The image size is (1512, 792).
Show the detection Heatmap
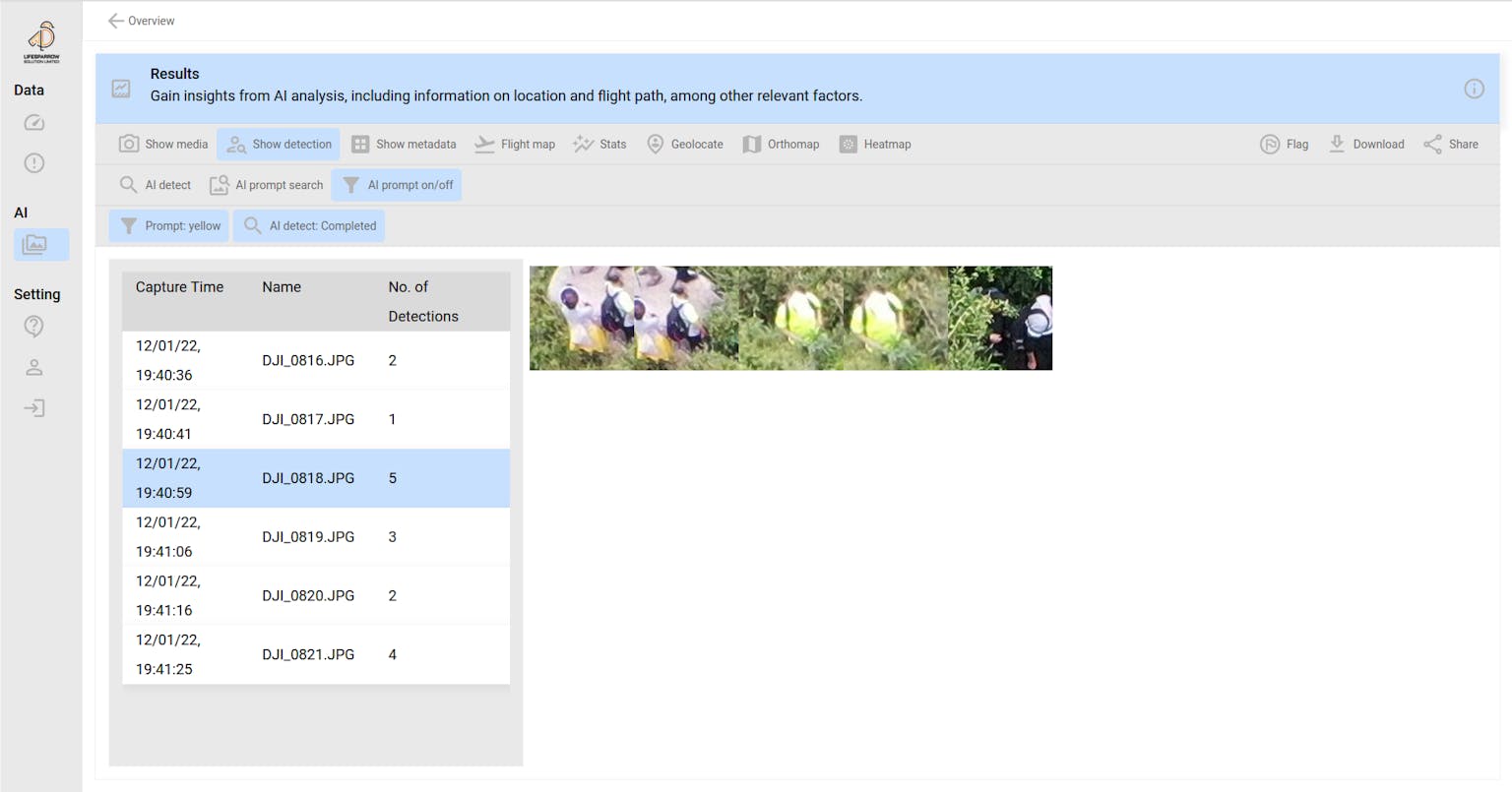click(875, 144)
